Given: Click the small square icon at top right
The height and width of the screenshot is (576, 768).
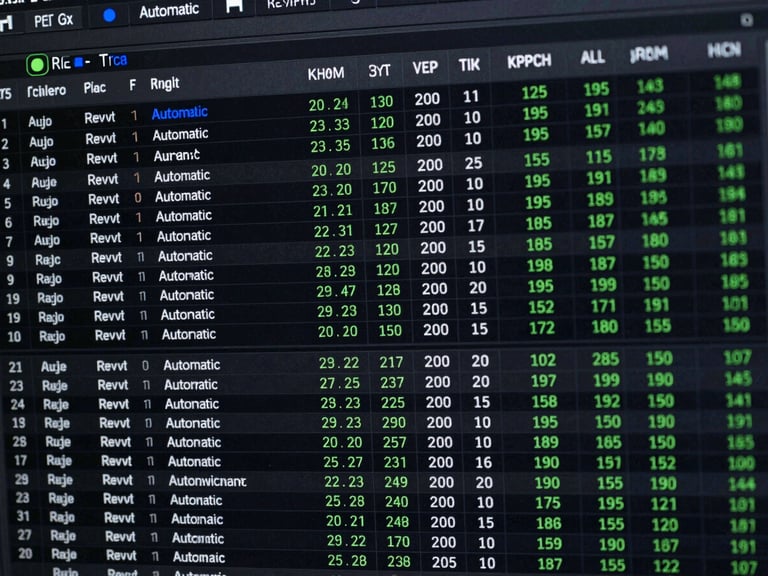Looking at the screenshot, I should pyautogui.click(x=746, y=20).
